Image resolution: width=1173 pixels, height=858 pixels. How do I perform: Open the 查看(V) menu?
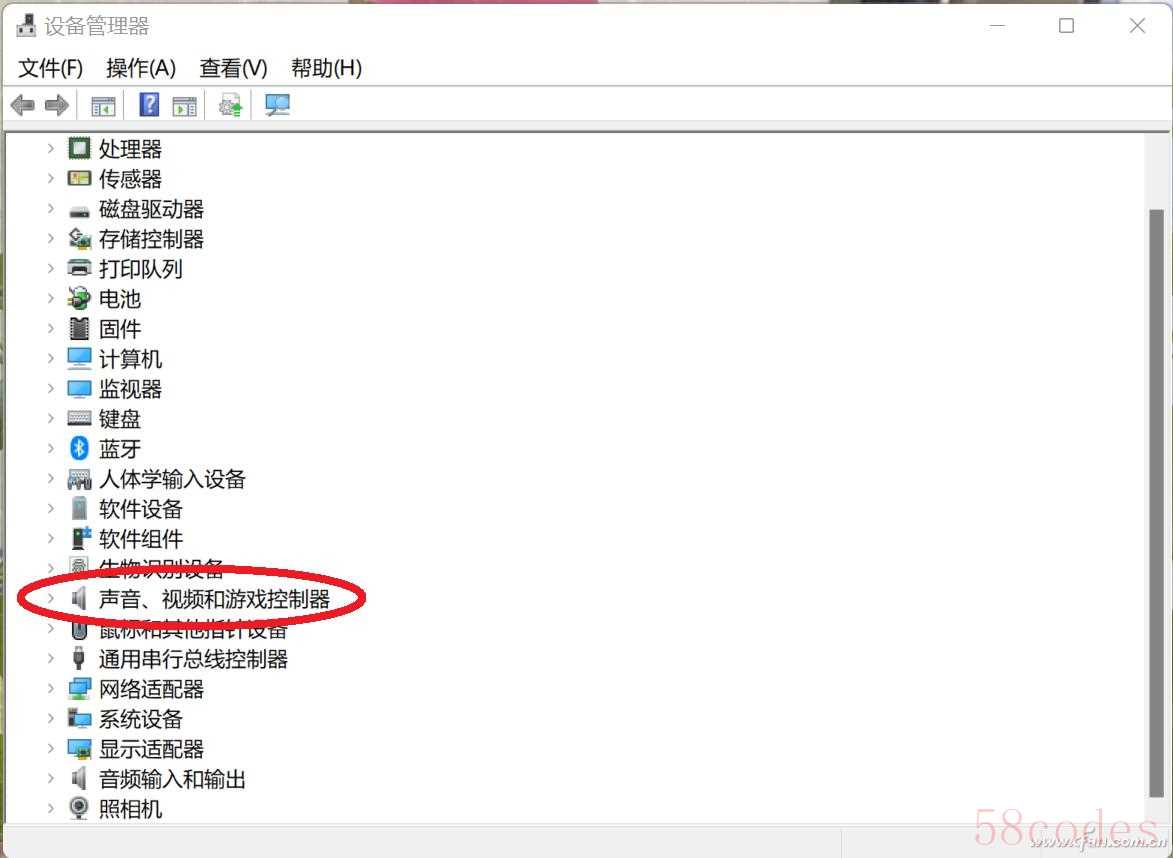tap(233, 68)
